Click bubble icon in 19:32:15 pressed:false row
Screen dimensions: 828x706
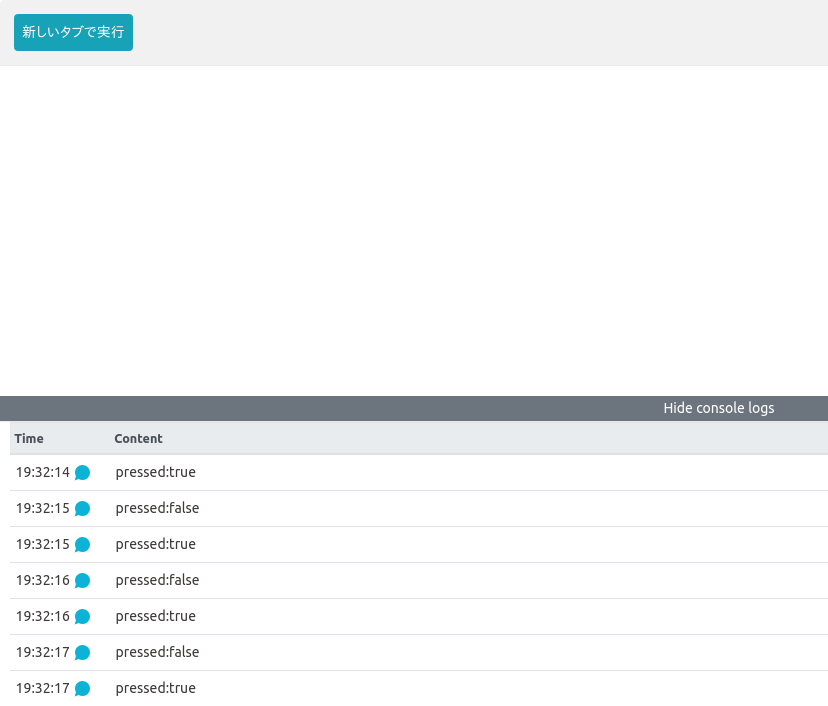(x=83, y=509)
